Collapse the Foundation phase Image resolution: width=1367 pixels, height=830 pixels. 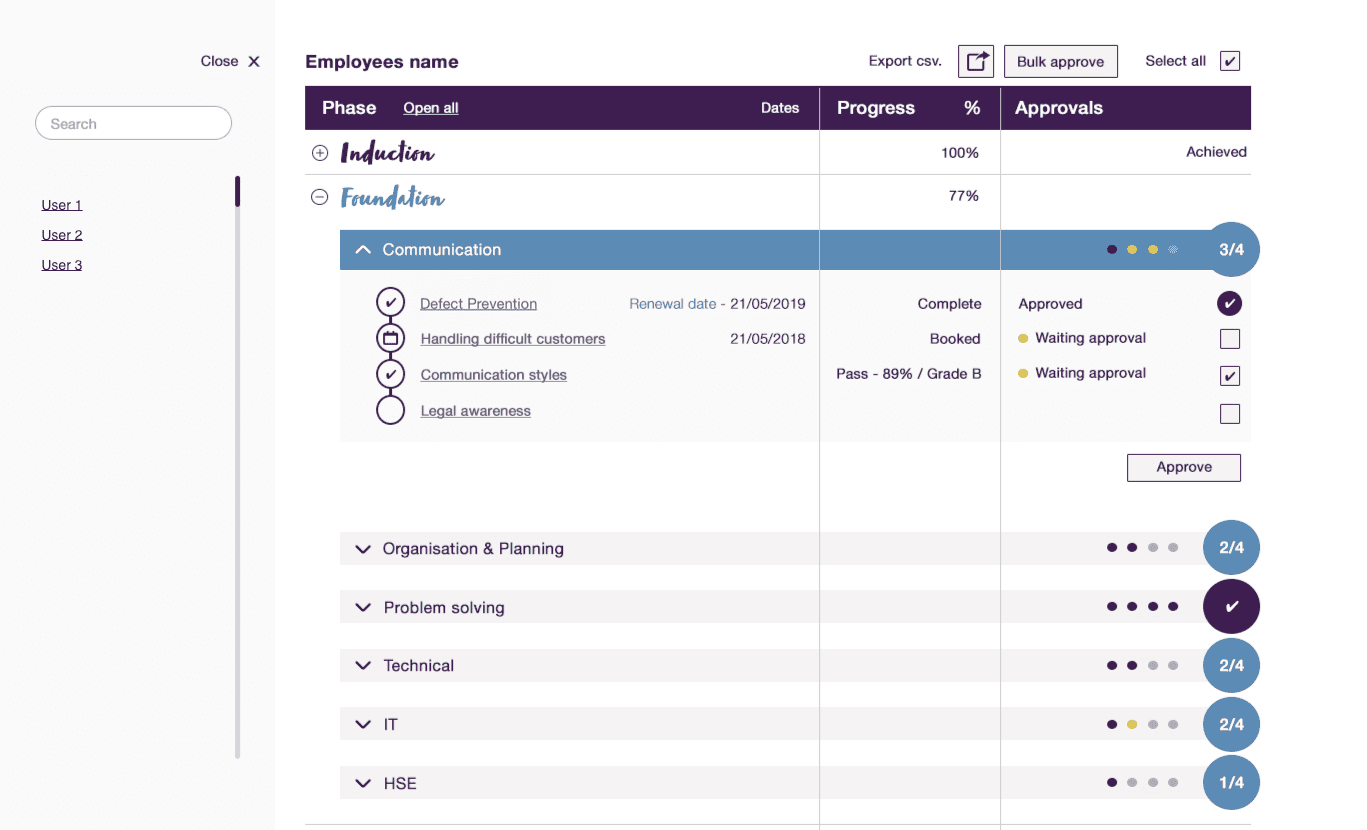click(x=320, y=197)
